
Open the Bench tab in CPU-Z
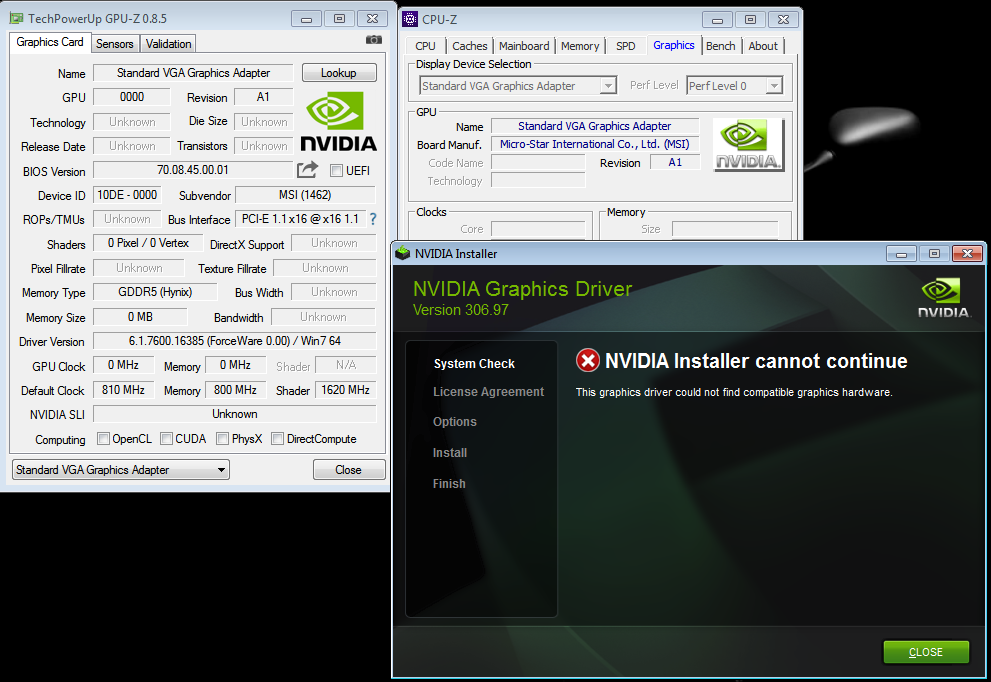[x=720, y=46]
